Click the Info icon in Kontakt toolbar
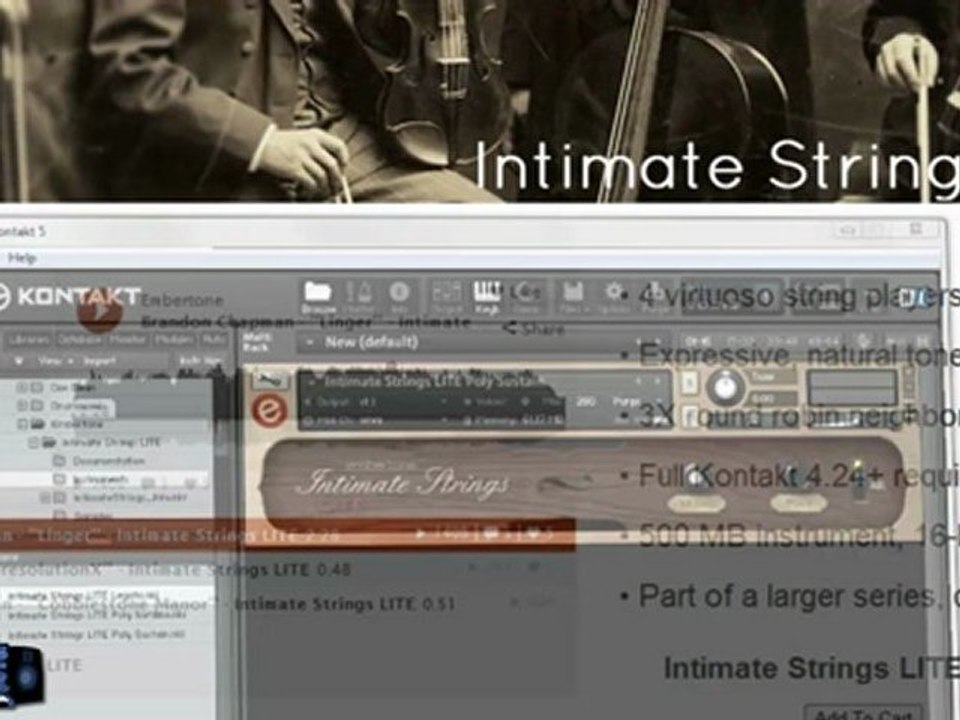960x720 pixels. (399, 298)
